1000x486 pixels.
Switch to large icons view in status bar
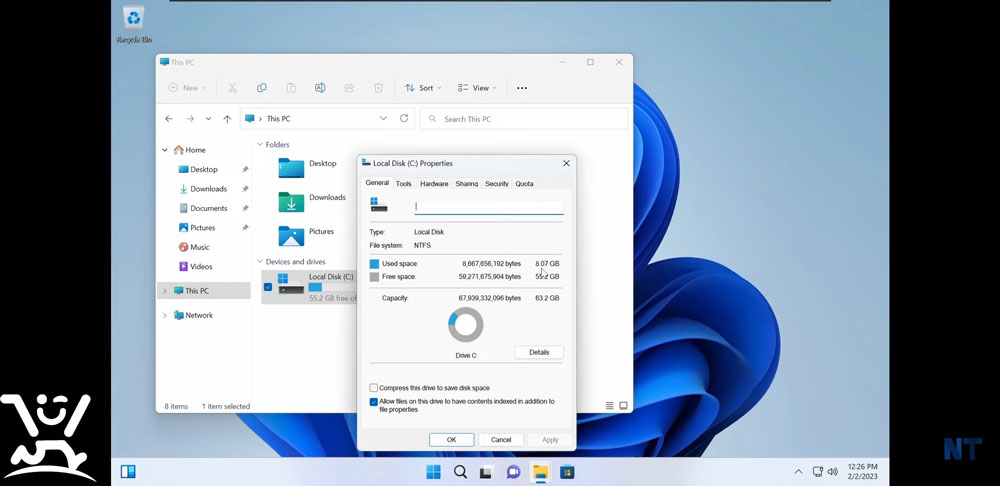click(x=624, y=406)
